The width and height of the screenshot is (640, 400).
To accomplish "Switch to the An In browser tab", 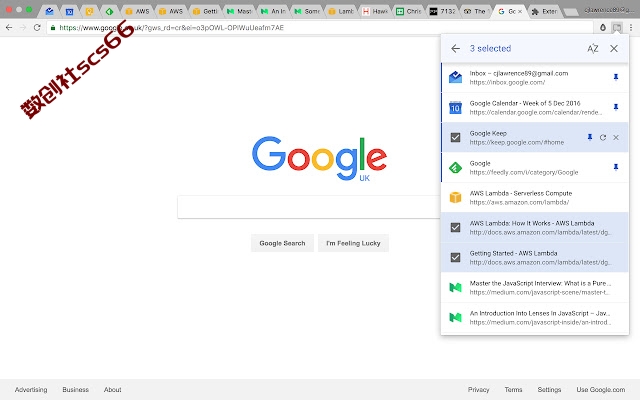I will pyautogui.click(x=273, y=11).
